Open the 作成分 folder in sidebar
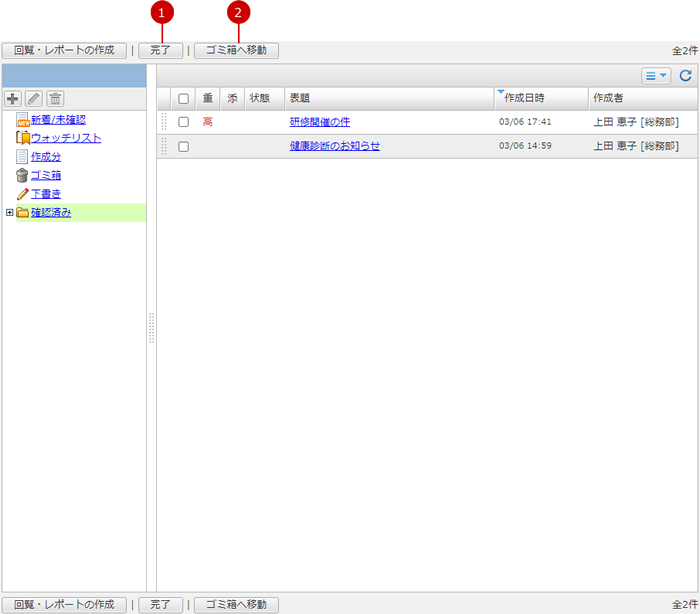The image size is (700, 614). point(46,156)
